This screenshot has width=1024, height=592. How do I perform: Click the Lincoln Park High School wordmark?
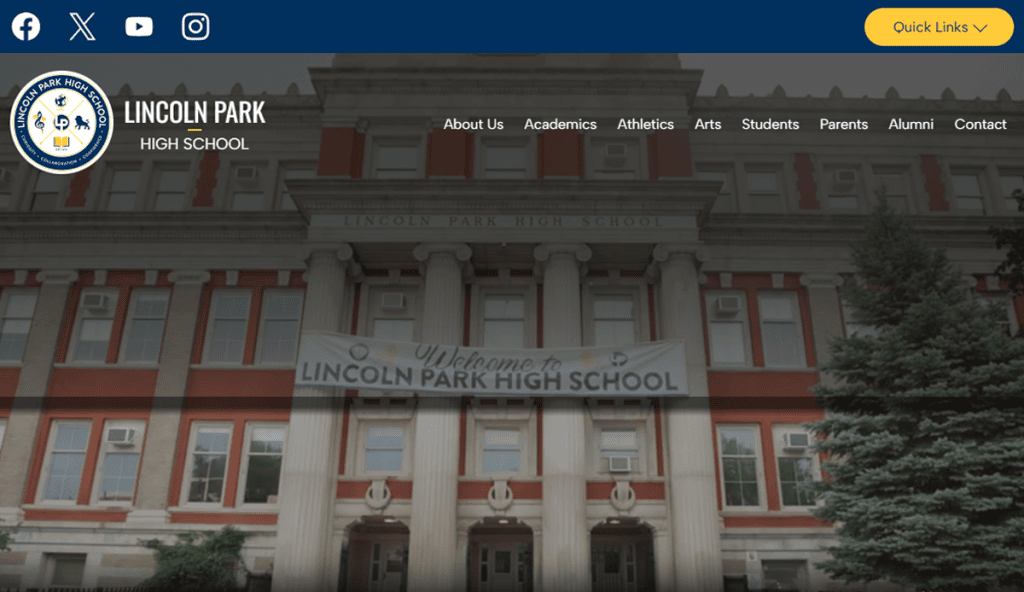pyautogui.click(x=195, y=126)
